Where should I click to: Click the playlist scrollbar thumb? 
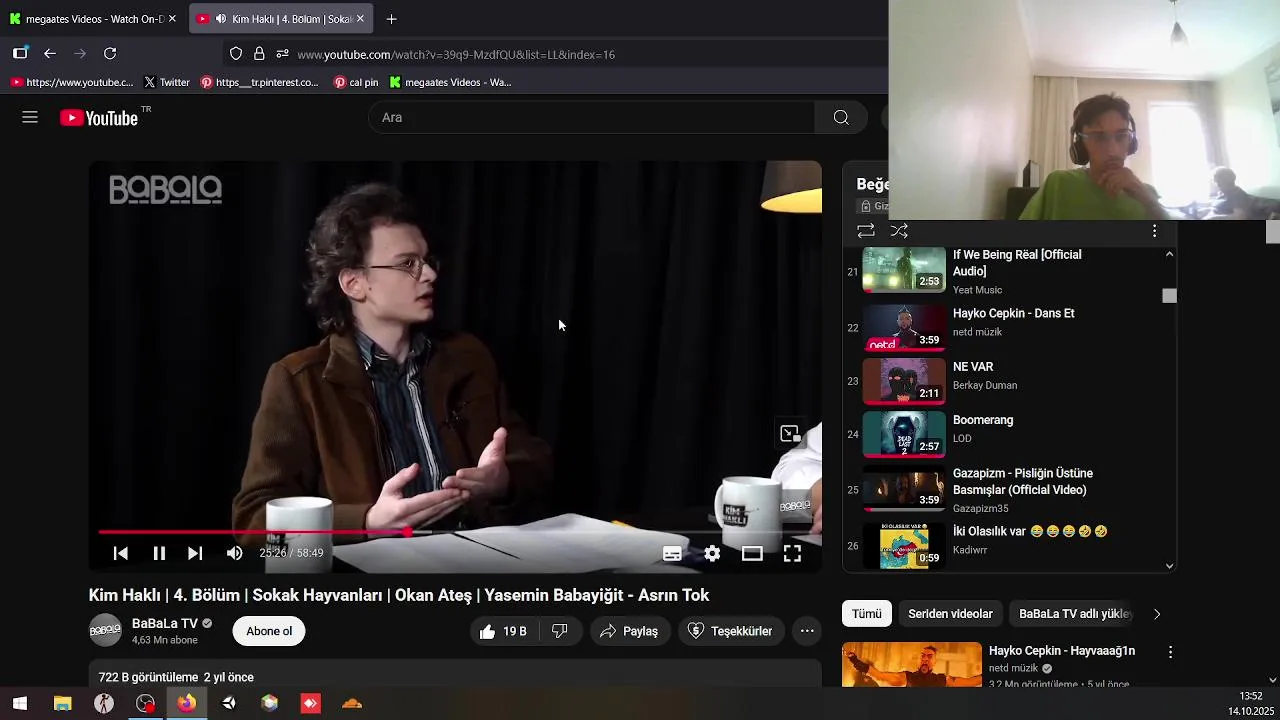pos(1169,296)
